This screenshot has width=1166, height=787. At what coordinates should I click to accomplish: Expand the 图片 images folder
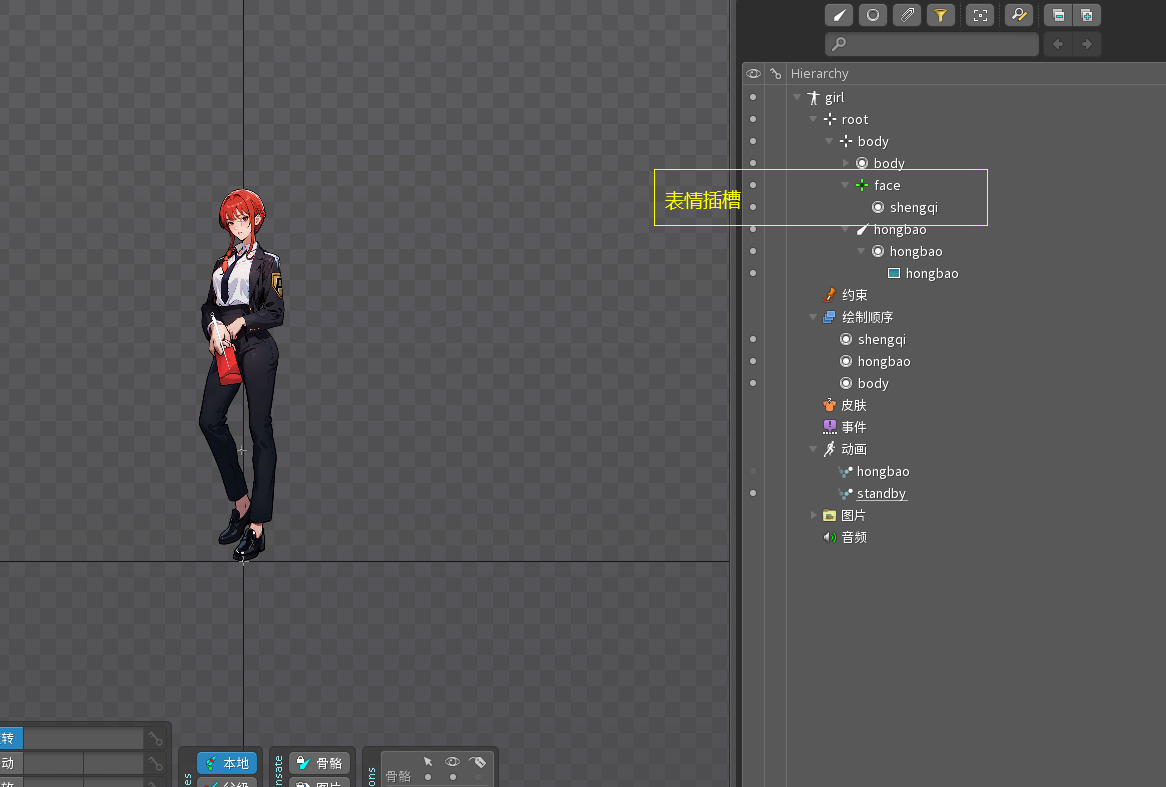tap(813, 515)
